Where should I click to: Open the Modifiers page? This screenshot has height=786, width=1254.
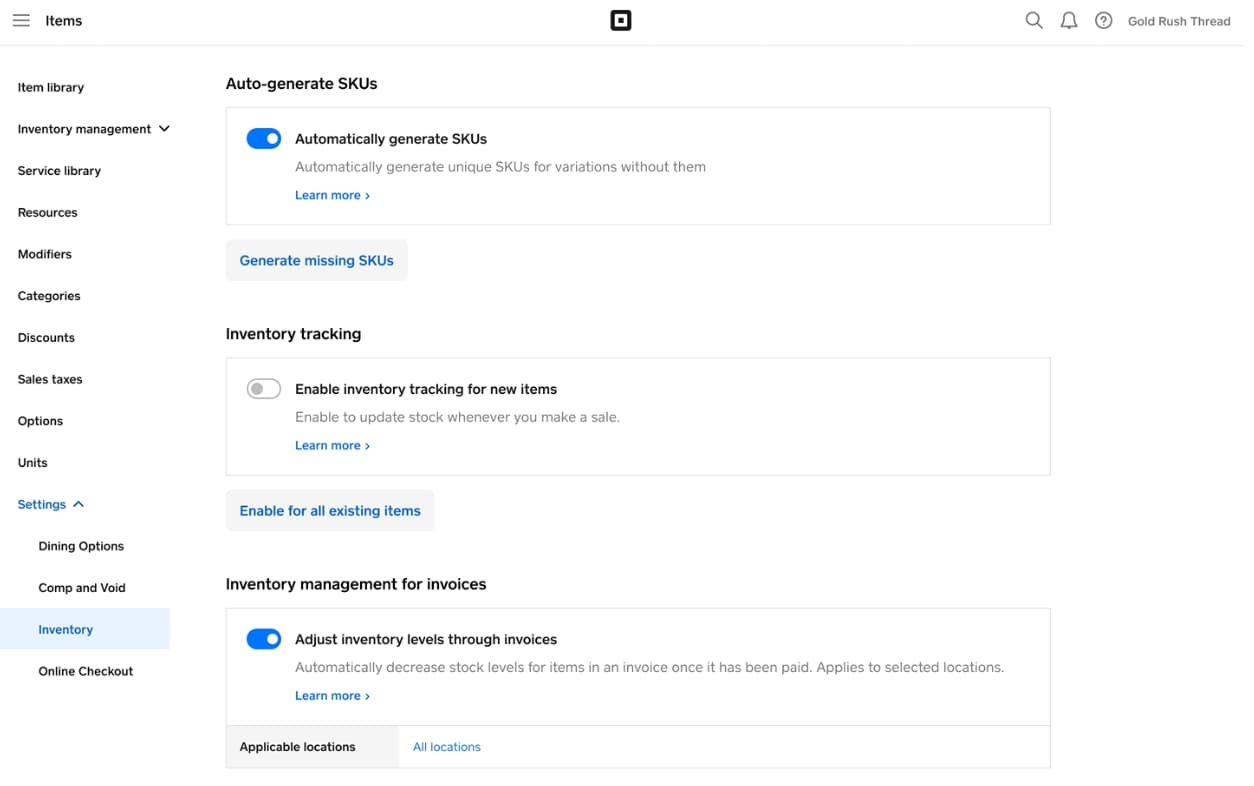click(45, 254)
